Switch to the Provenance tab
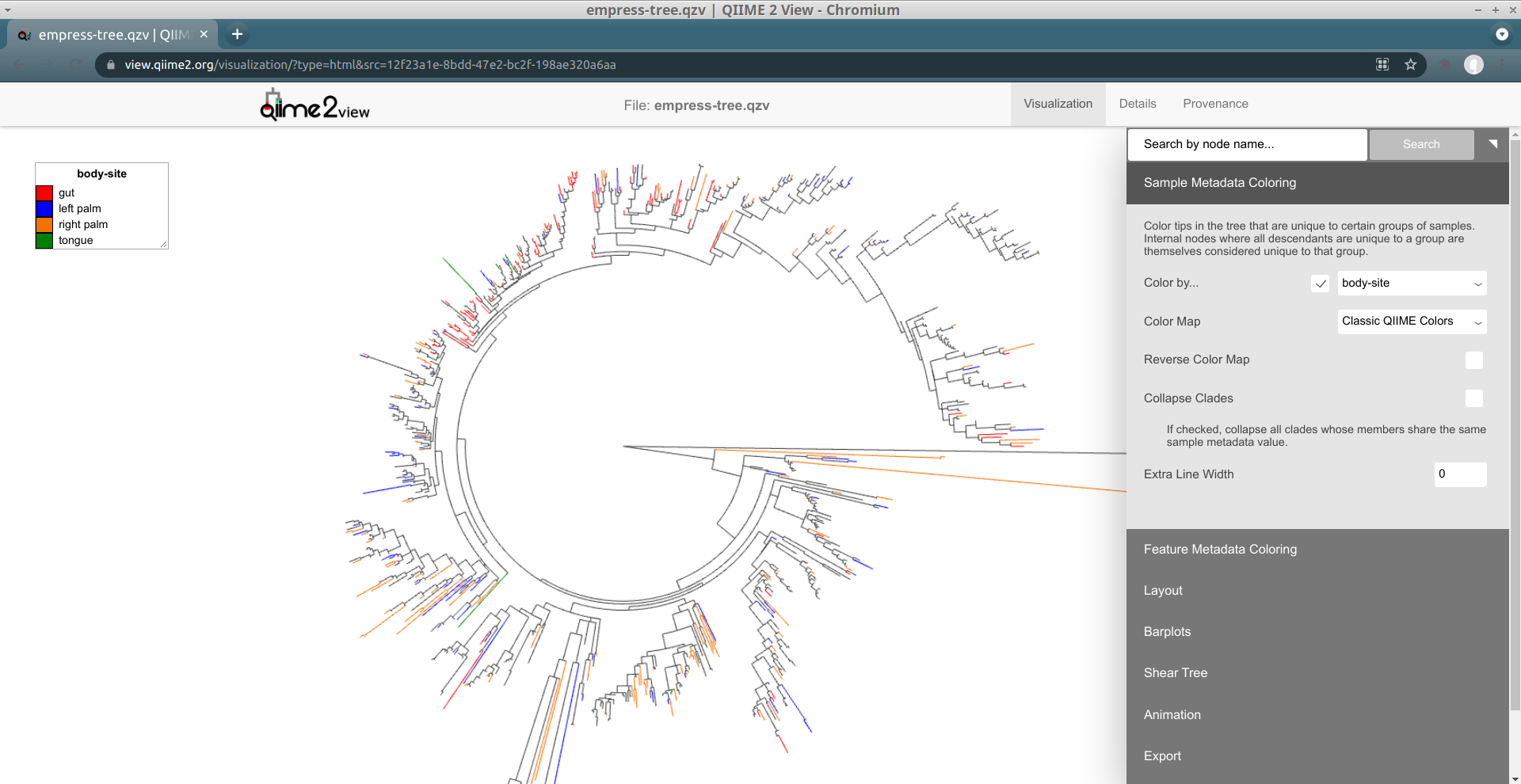 click(1215, 104)
